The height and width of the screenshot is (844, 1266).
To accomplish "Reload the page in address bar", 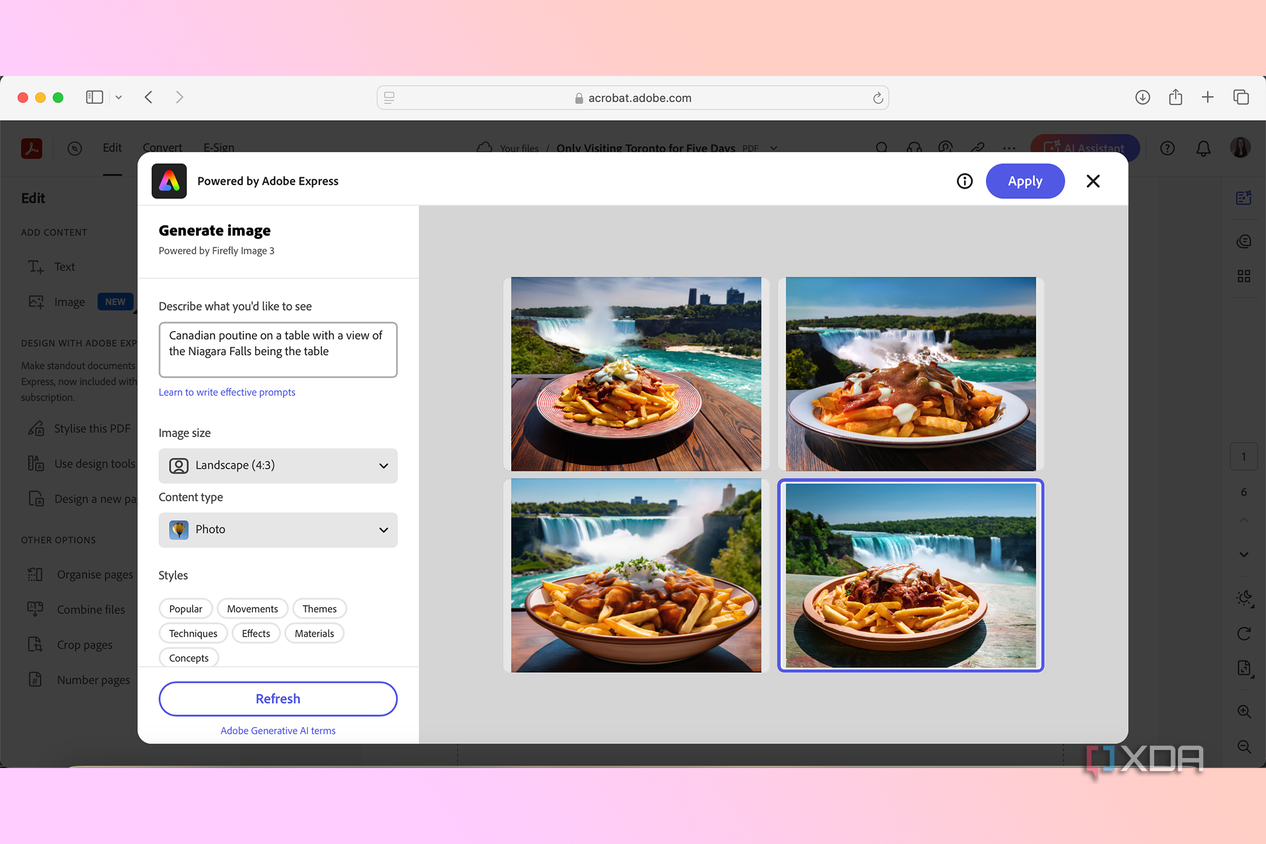I will pos(877,98).
